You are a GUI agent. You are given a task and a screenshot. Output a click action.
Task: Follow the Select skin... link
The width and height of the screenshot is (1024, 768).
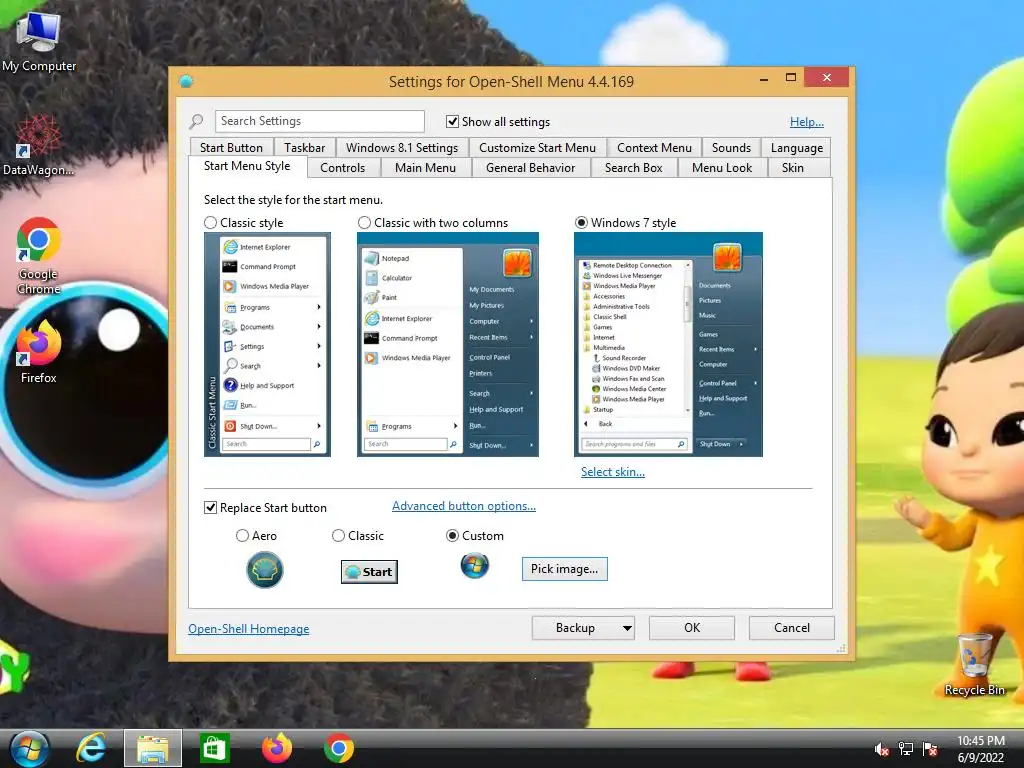[x=613, y=472]
